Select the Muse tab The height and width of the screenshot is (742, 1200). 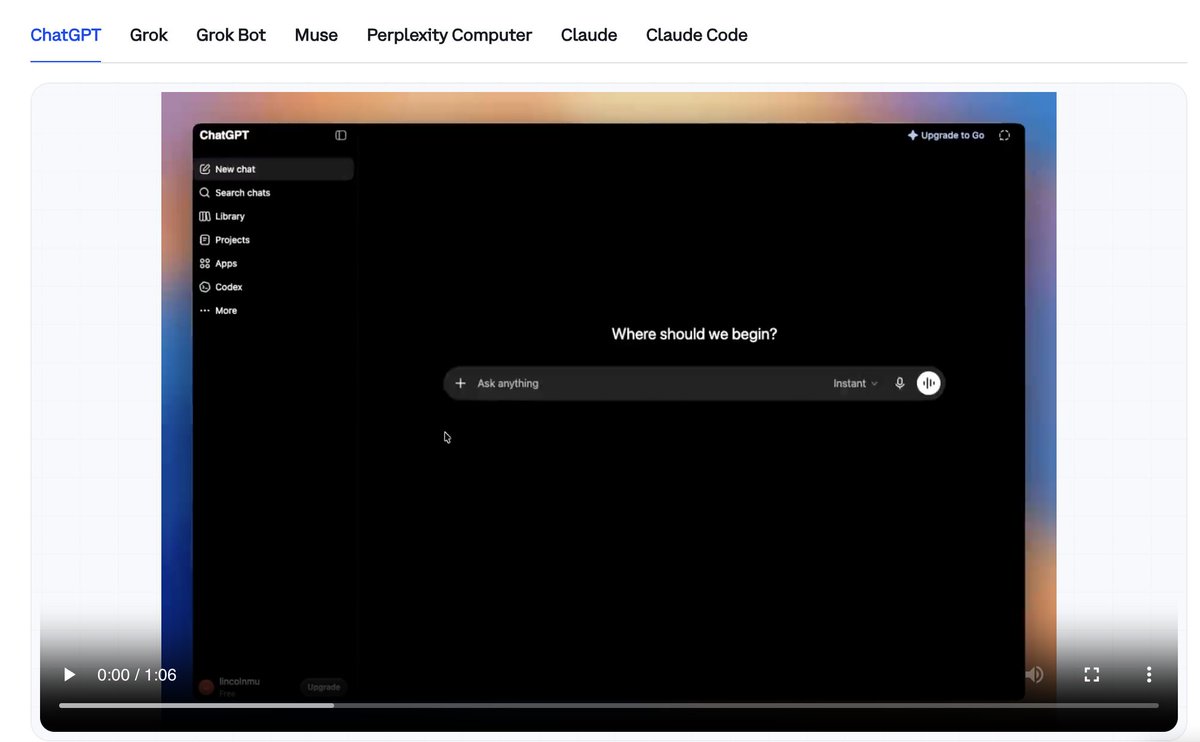[x=316, y=35]
